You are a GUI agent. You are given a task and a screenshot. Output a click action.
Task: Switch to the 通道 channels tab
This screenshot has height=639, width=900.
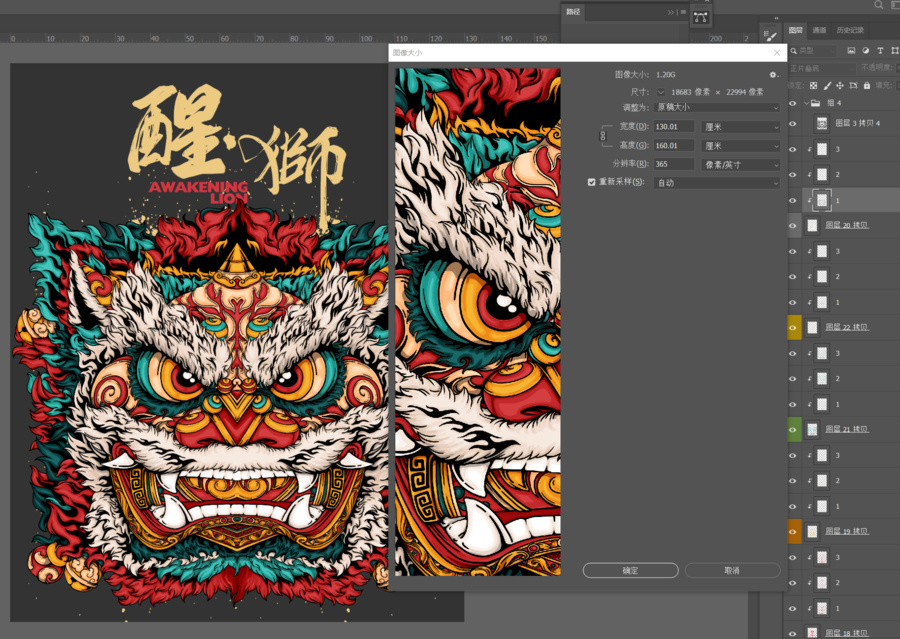point(819,30)
